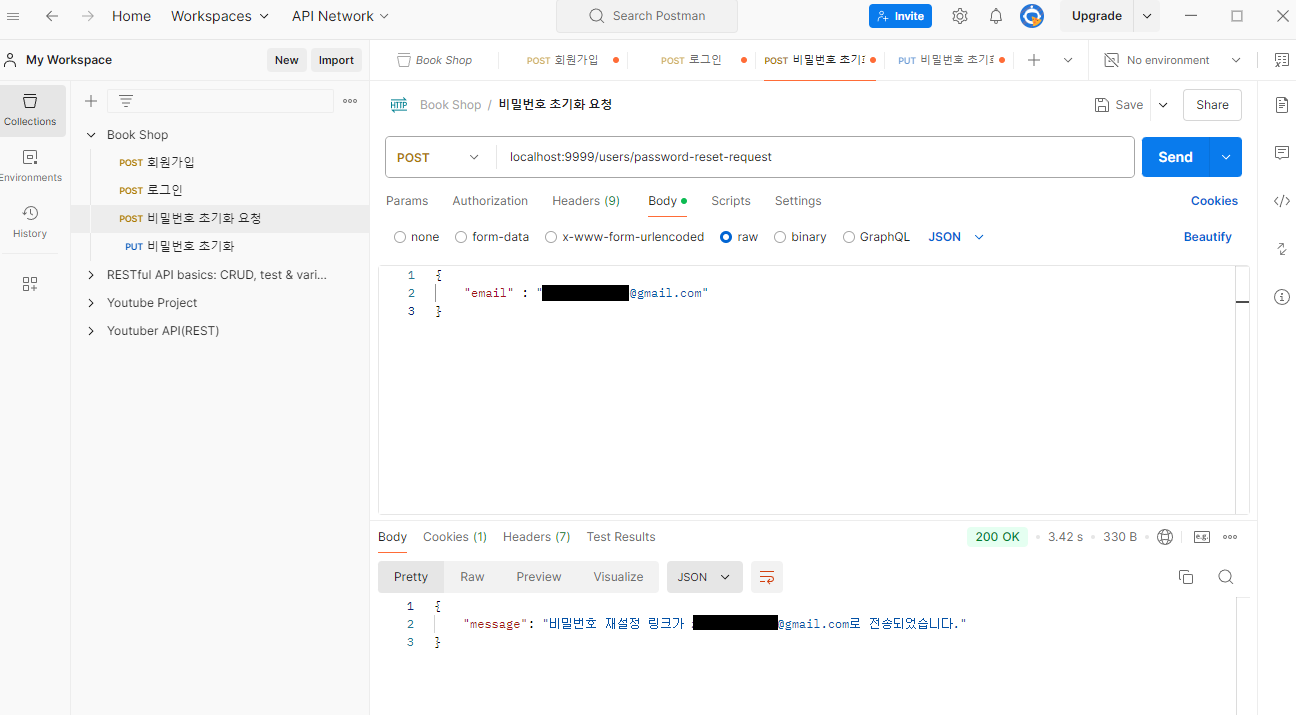1296x715 pixels.
Task: Open the History sidebar panel
Action: tap(30, 222)
